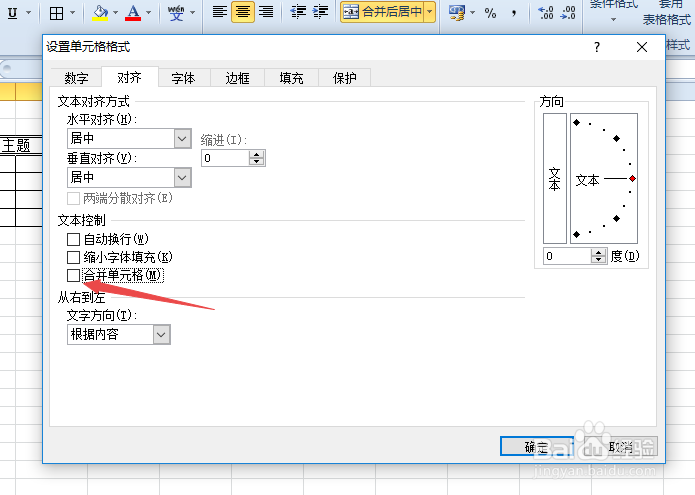The width and height of the screenshot is (695, 495).
Task: Toggle underline formatting in the ribbon
Action: 13,13
